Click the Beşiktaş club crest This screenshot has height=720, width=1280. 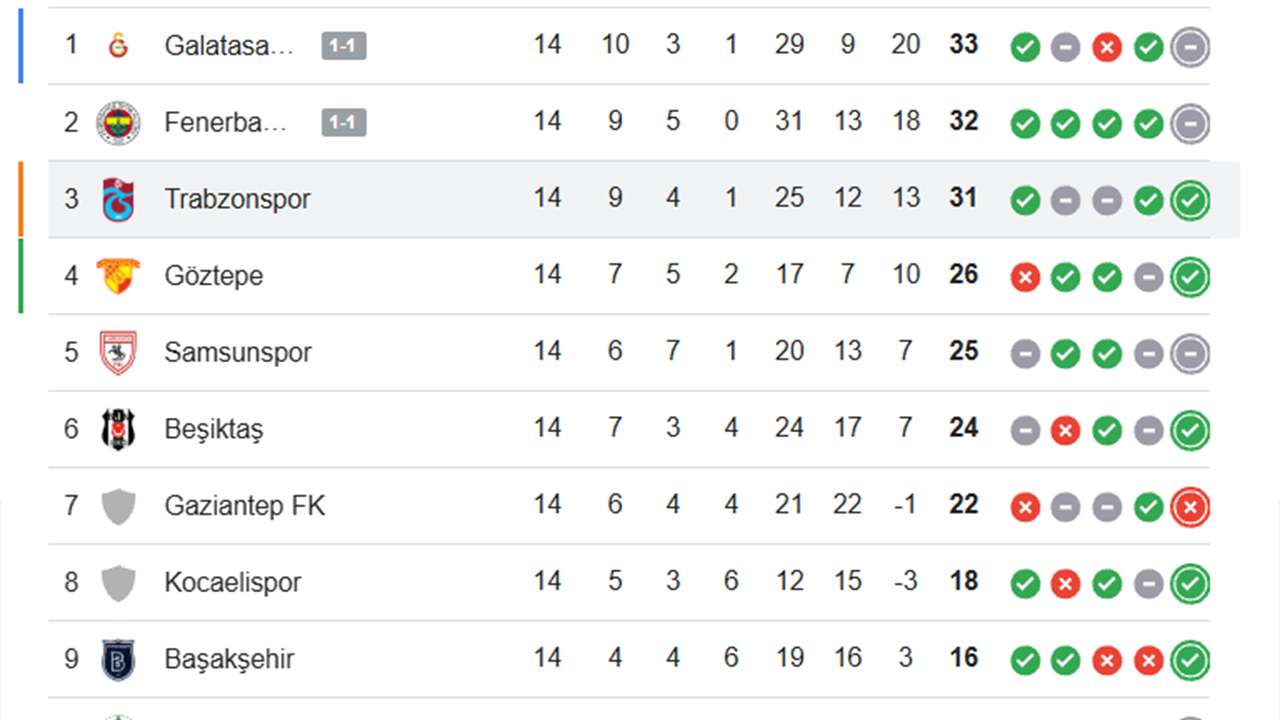pyautogui.click(x=117, y=429)
